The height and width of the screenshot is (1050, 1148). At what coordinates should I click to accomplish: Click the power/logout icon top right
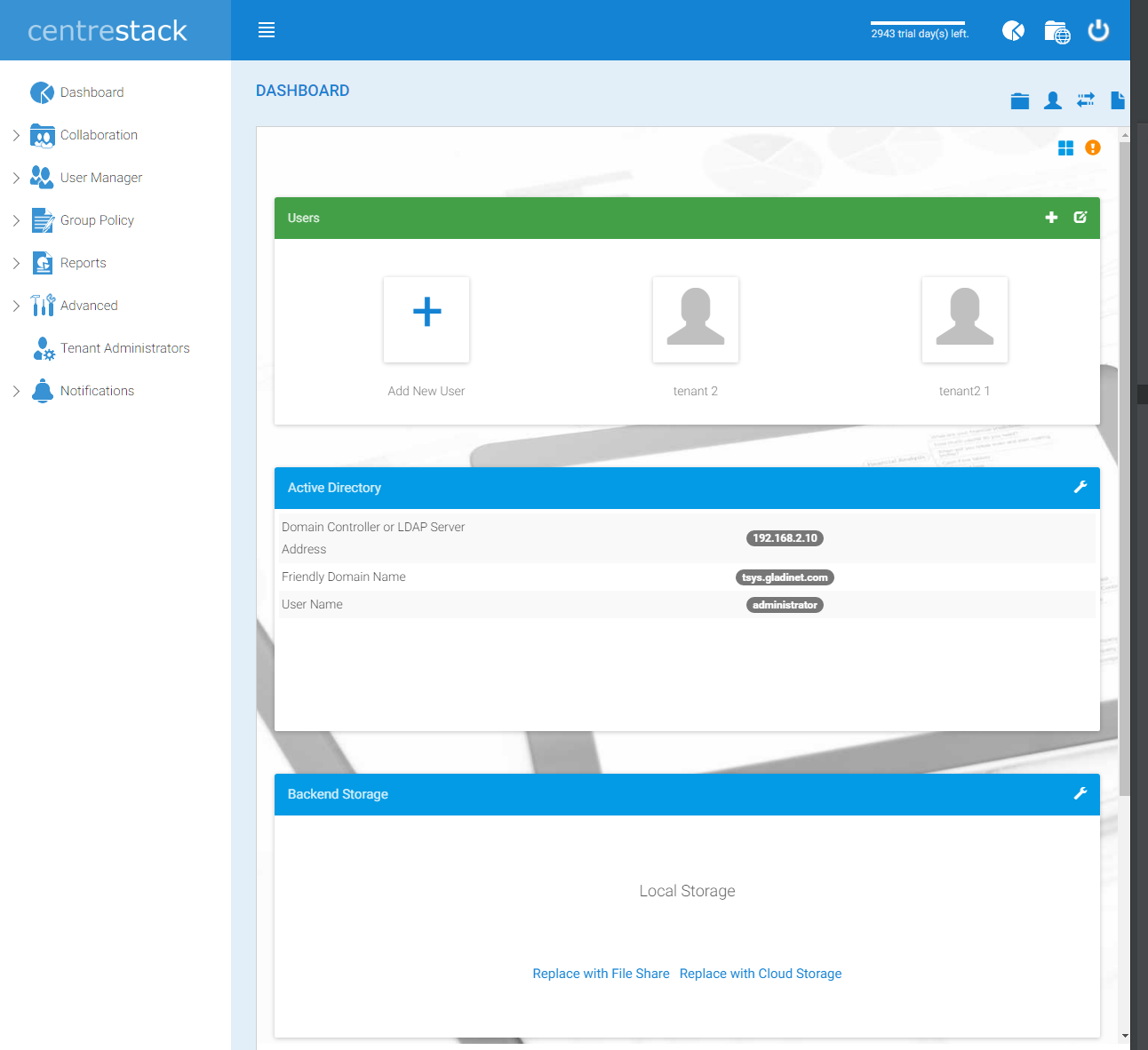coord(1098,30)
